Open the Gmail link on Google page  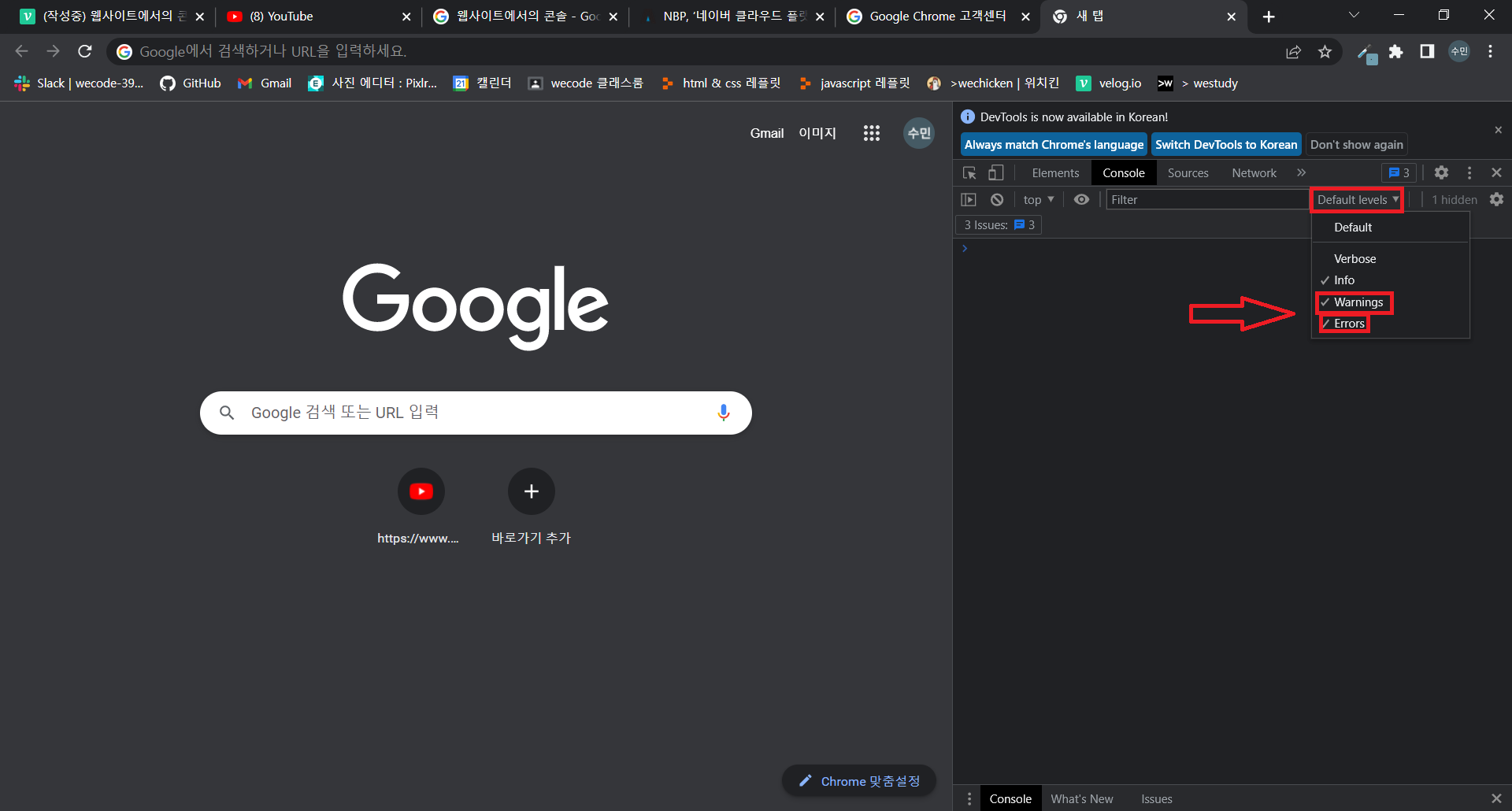[766, 133]
